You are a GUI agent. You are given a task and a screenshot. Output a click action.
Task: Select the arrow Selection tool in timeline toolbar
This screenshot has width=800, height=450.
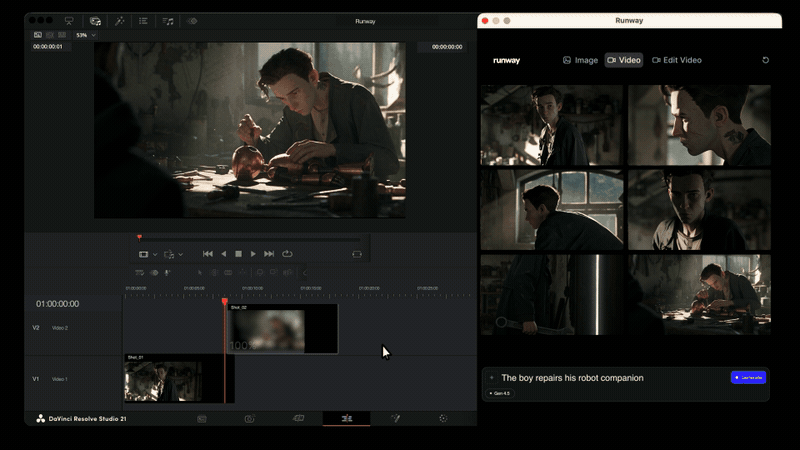[200, 273]
